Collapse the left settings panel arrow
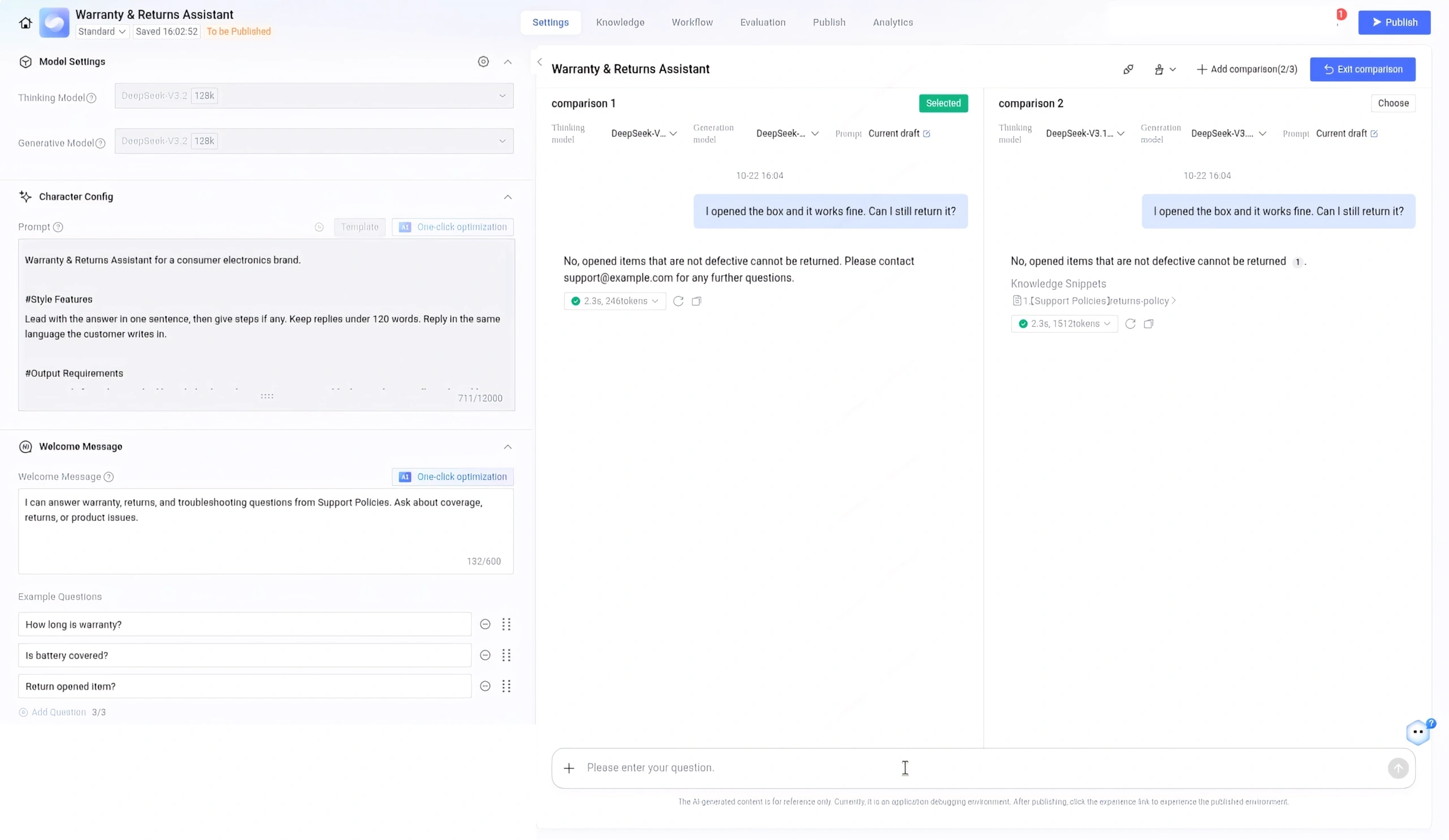The height and width of the screenshot is (840, 1449). [539, 62]
